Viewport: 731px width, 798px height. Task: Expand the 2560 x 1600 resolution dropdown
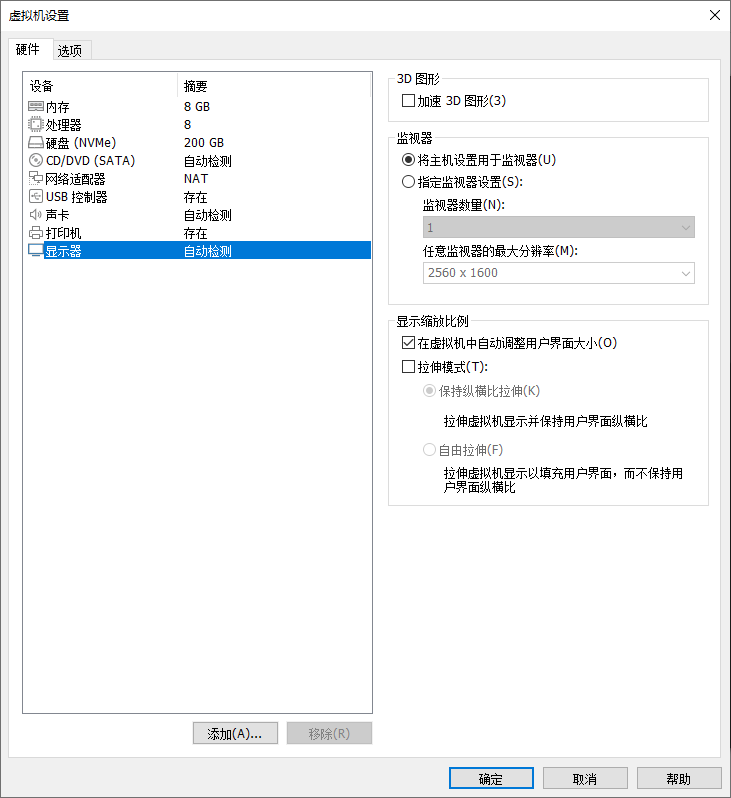click(558, 273)
